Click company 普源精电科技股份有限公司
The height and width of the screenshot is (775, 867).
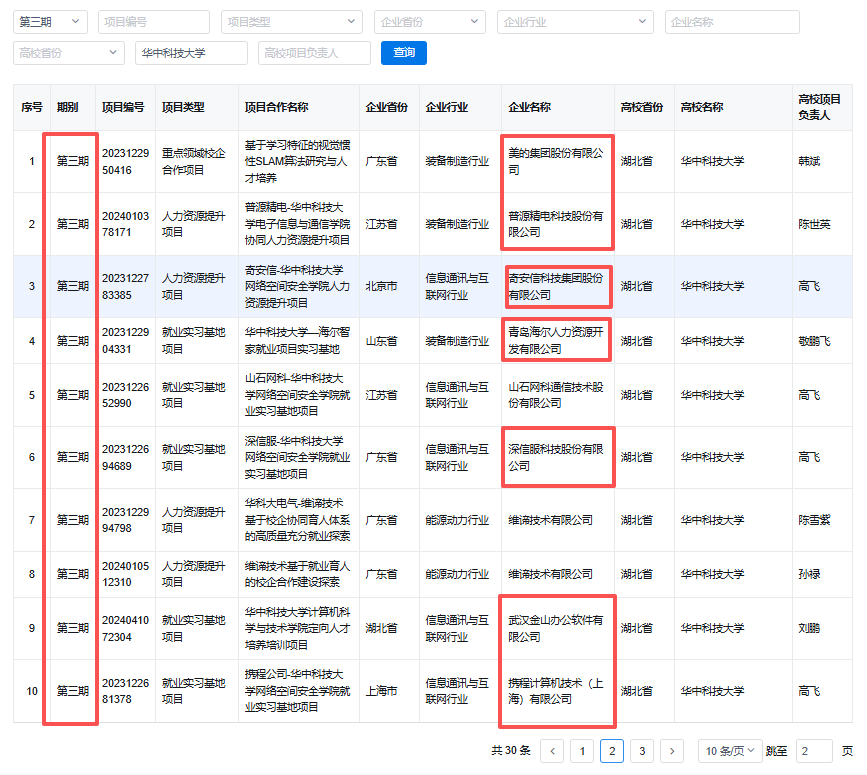(556, 224)
